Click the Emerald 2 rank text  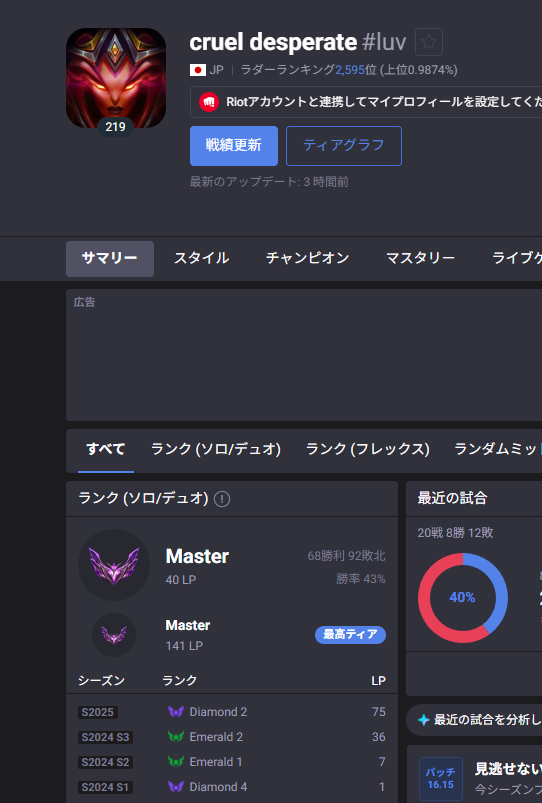click(x=216, y=737)
